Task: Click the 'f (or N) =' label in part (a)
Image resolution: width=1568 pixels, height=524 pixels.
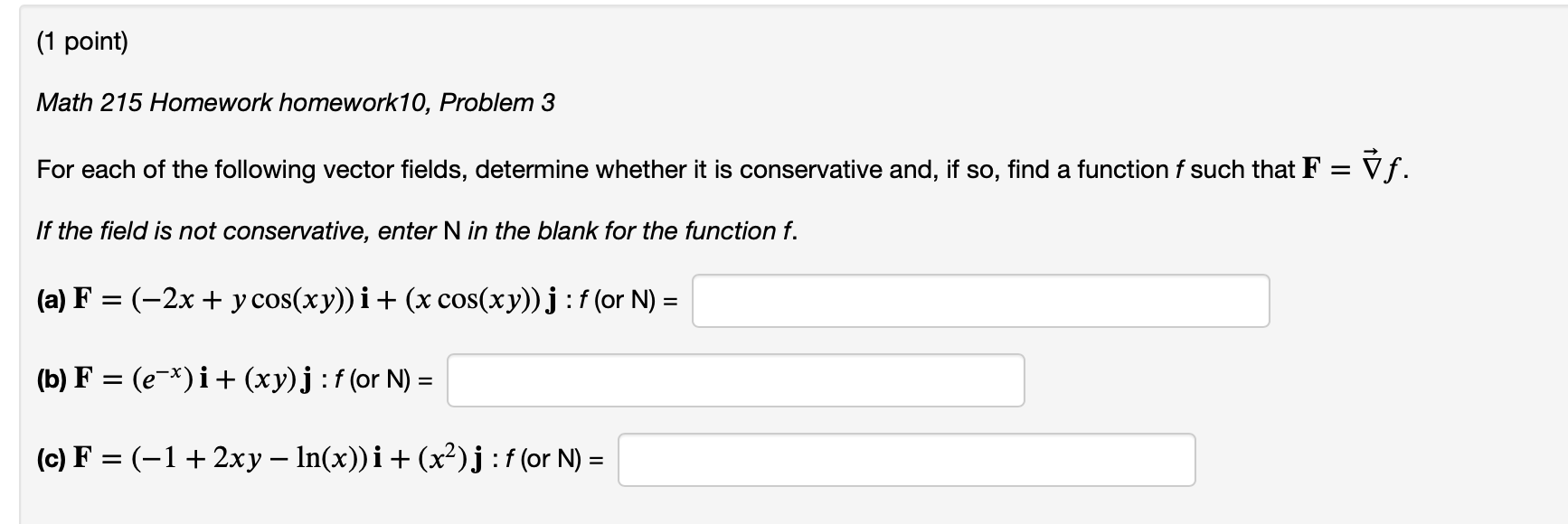Action: [x=627, y=300]
